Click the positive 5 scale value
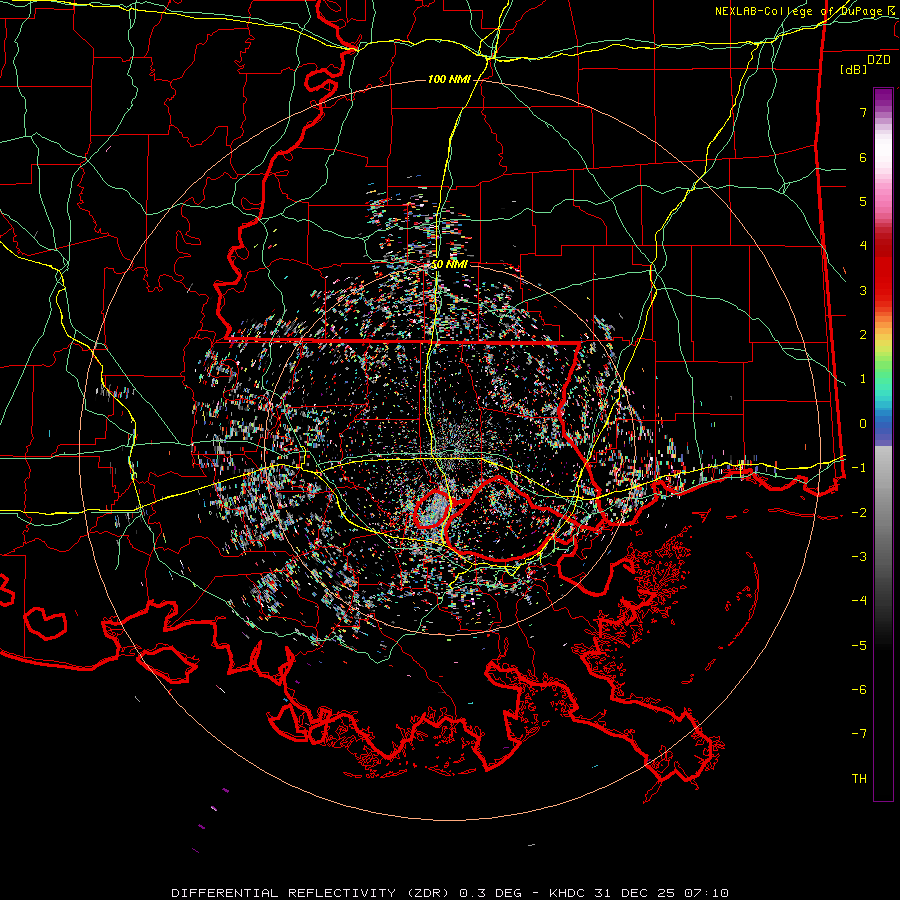The image size is (900, 900). click(x=863, y=201)
